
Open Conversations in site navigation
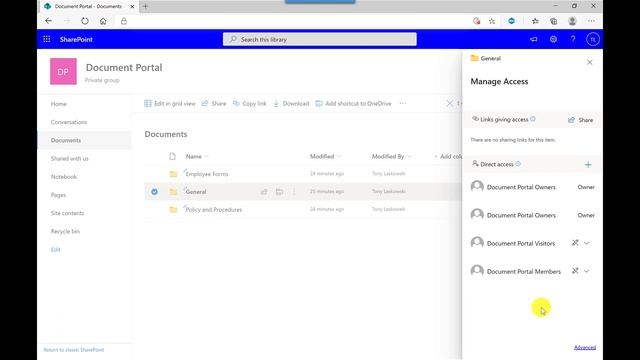69,122
